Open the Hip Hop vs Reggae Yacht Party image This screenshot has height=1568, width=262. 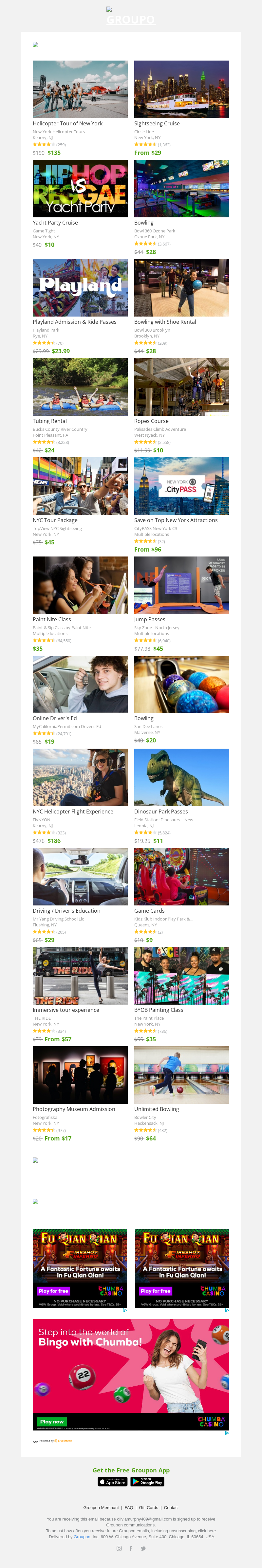click(x=80, y=188)
